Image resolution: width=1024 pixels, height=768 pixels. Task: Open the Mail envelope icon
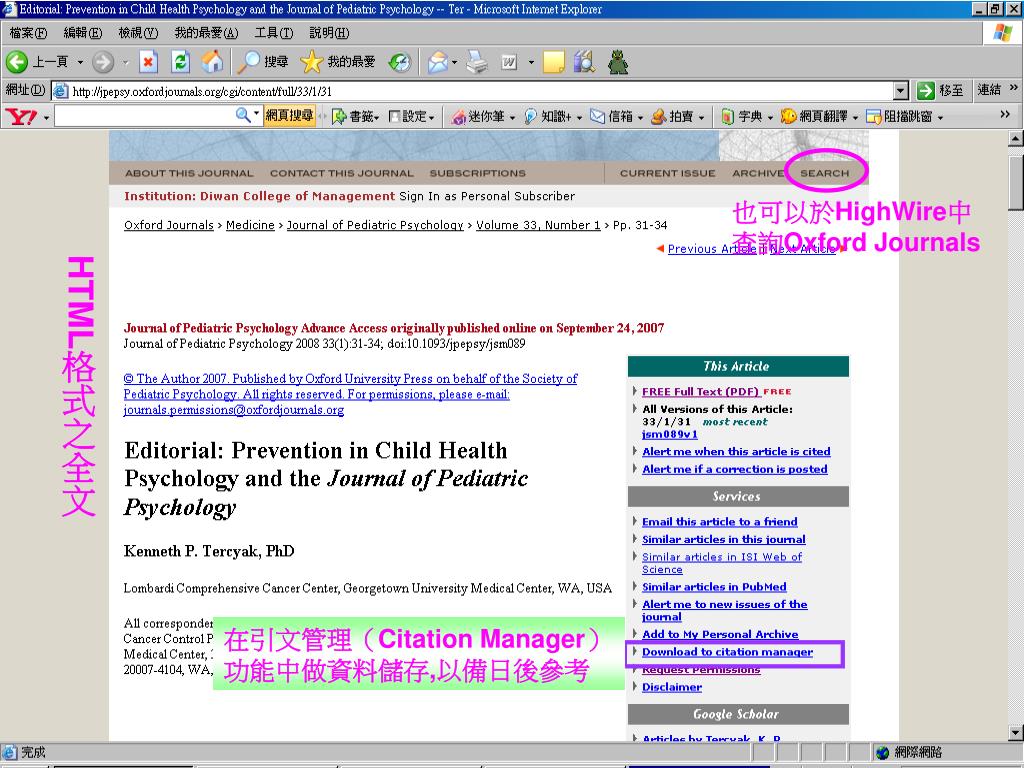438,62
